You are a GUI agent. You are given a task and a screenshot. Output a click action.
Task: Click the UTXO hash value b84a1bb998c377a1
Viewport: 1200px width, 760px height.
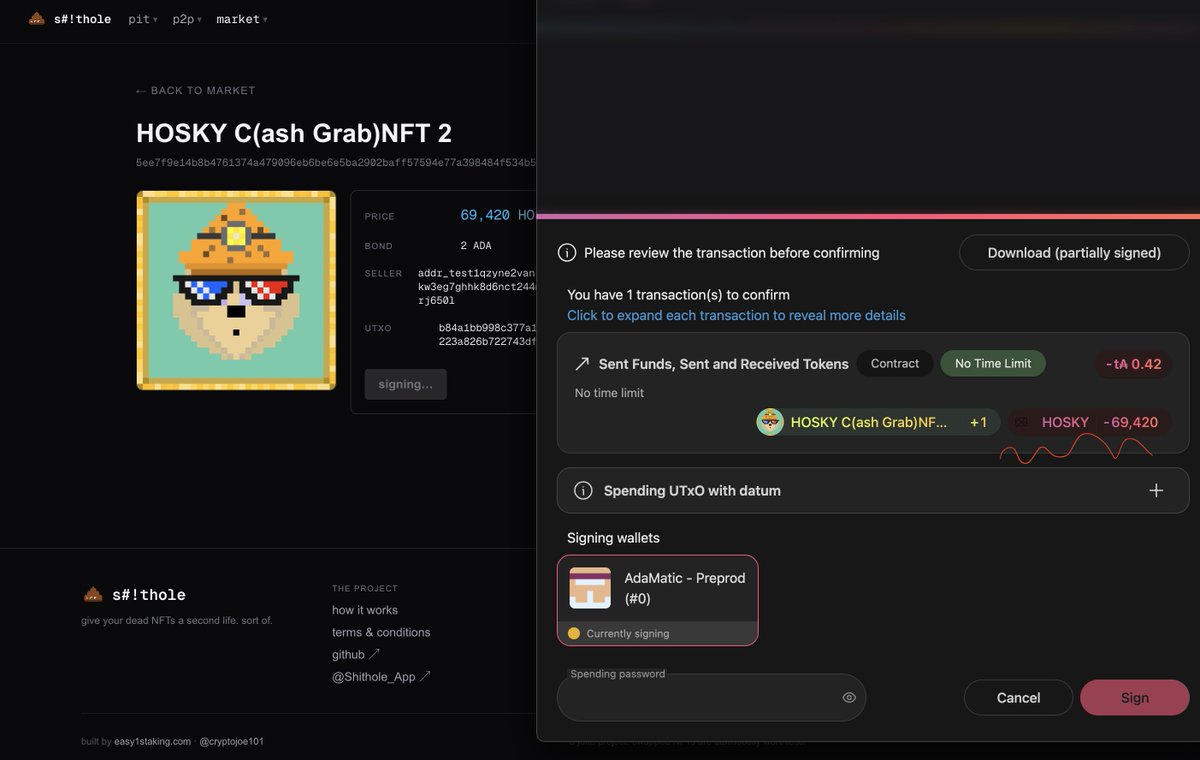pos(487,328)
